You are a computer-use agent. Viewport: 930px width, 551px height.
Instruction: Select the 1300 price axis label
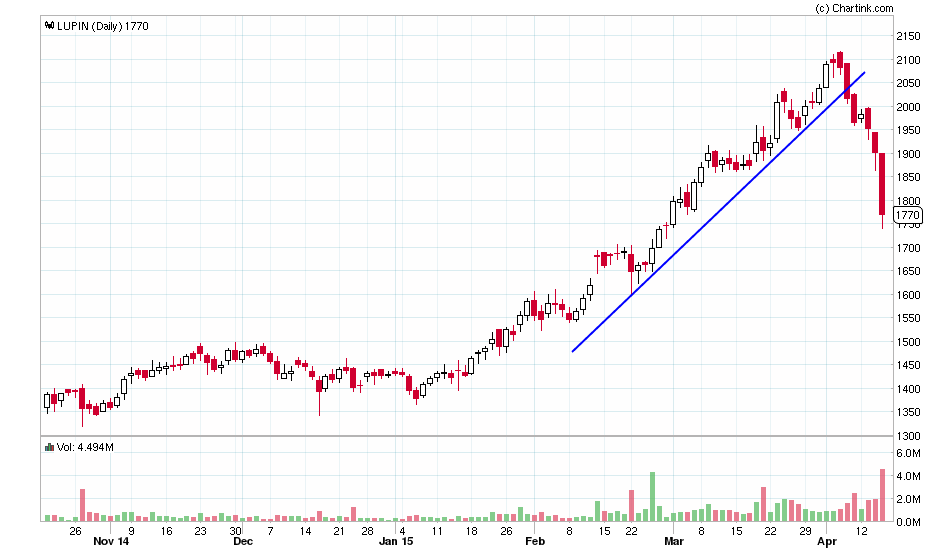click(908, 436)
